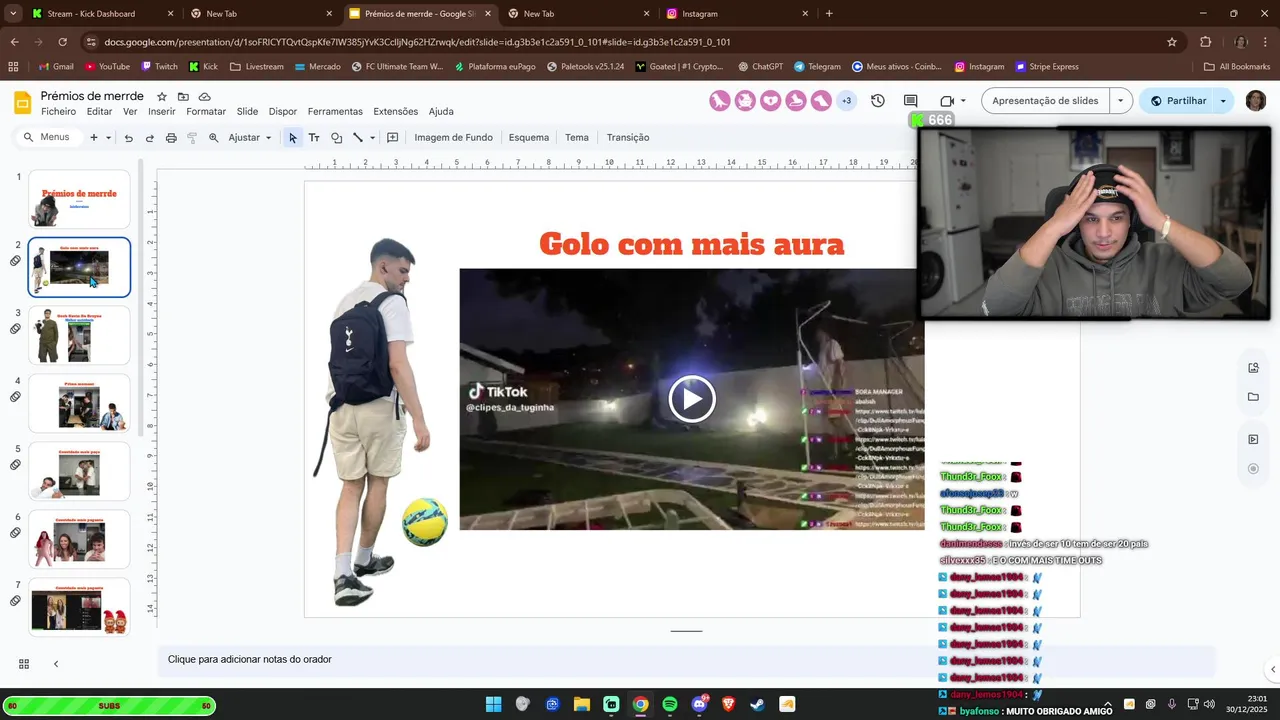This screenshot has height=720, width=1280.
Task: Select slide 3 thumbnail
Action: click(79, 335)
